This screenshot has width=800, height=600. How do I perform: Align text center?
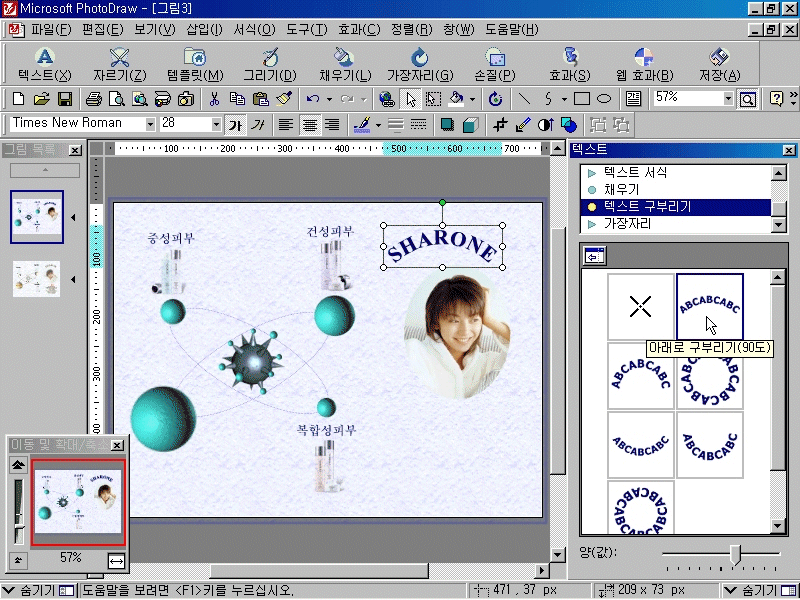pyautogui.click(x=310, y=125)
